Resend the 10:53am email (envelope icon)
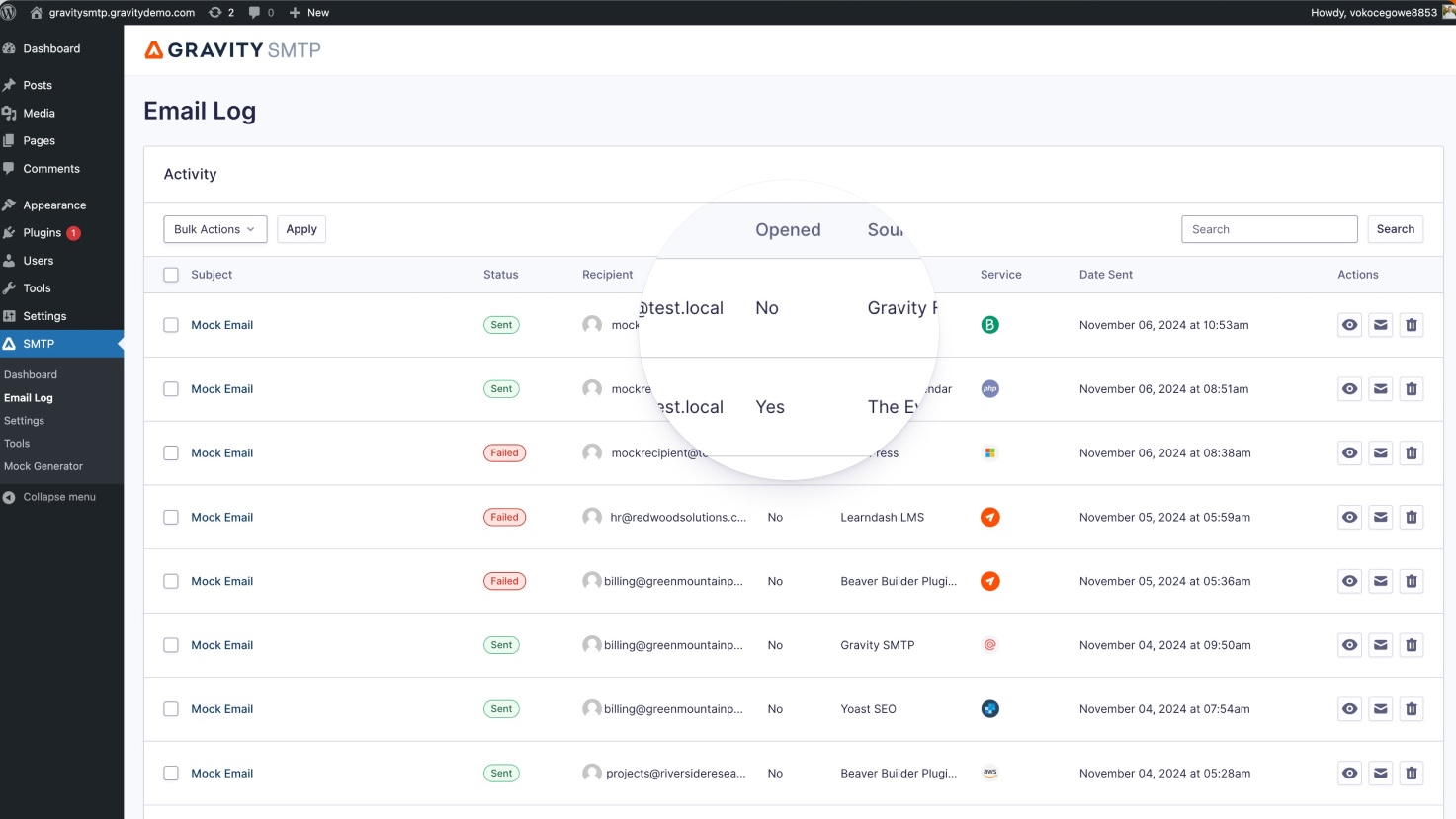1456x819 pixels. [1381, 325]
